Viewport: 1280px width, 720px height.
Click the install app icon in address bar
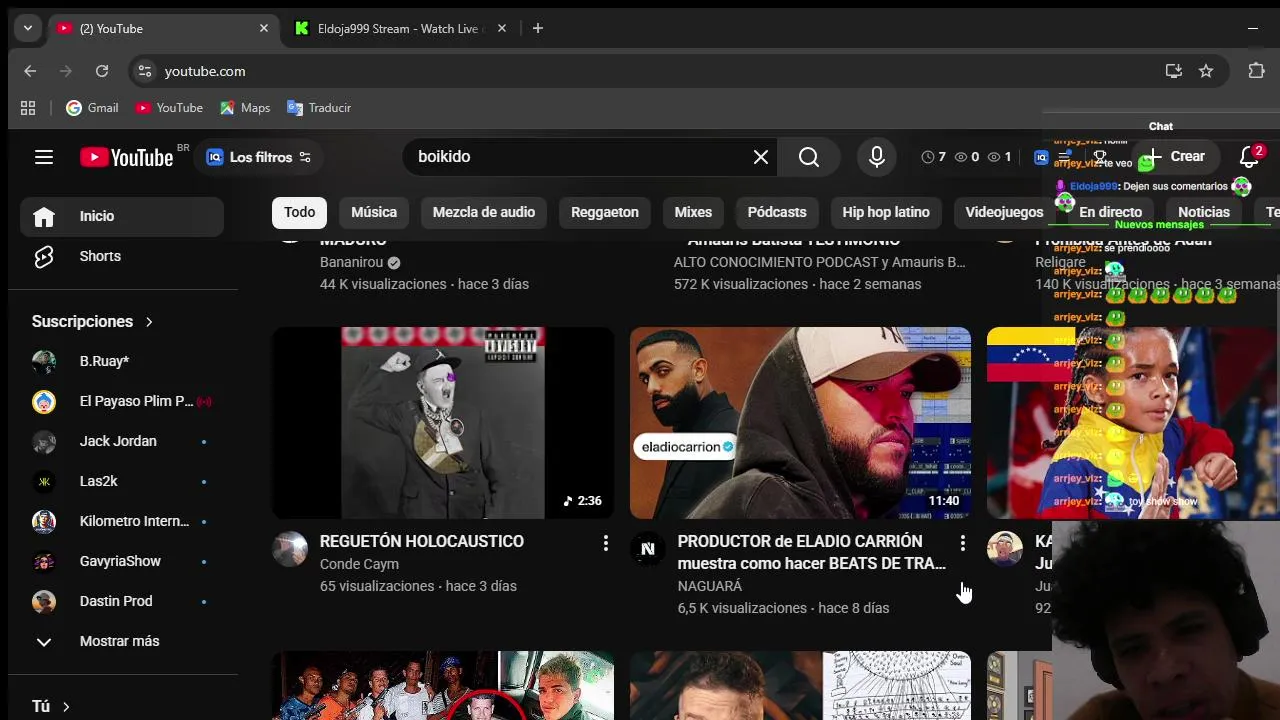click(x=1174, y=71)
